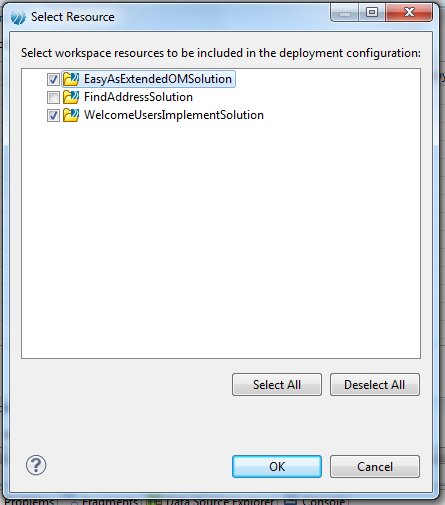Check the FindAddressSolution checkbox
Viewport: 445px width, 505px height.
tap(53, 97)
